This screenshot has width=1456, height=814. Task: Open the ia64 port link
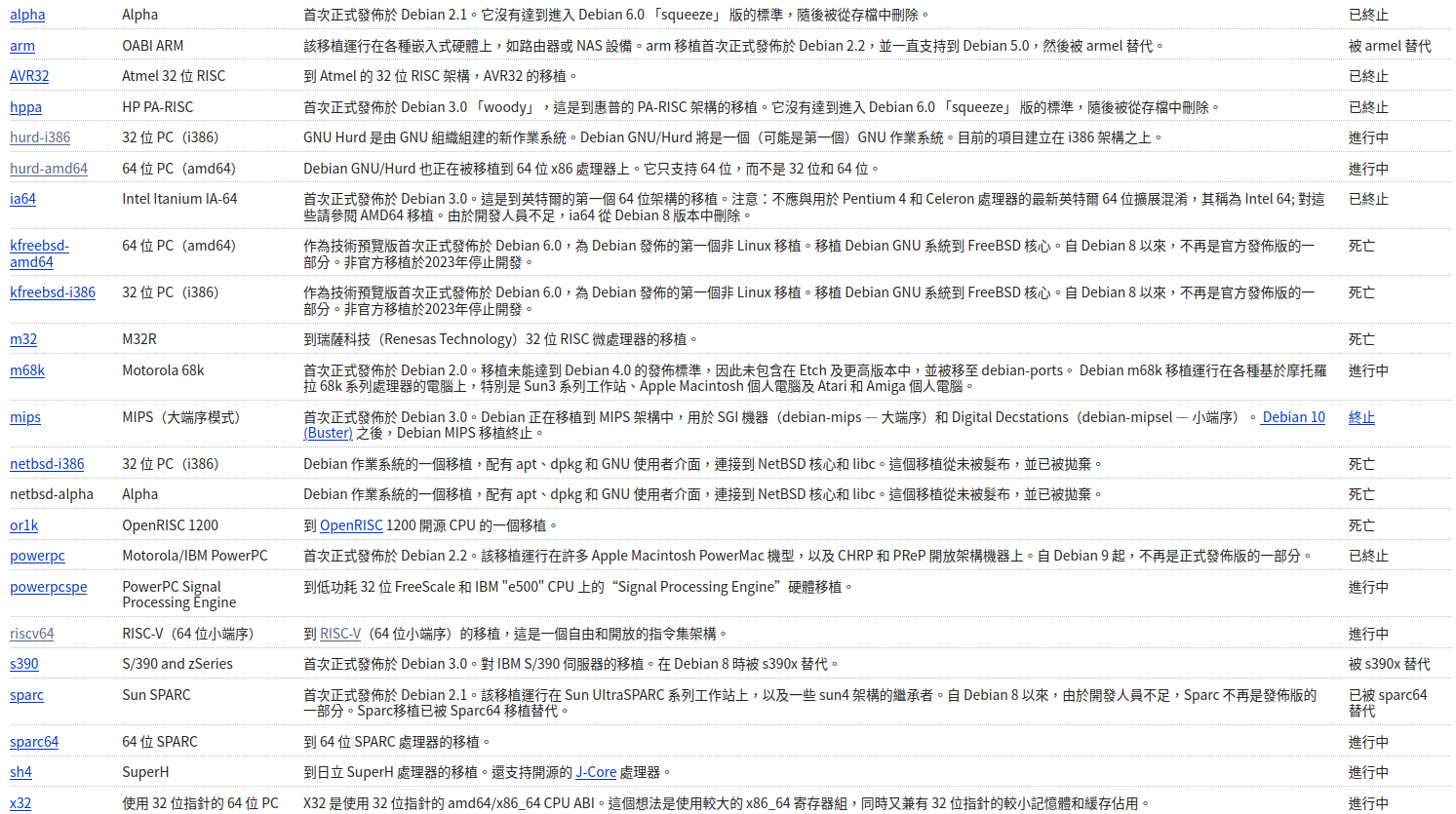pos(23,199)
